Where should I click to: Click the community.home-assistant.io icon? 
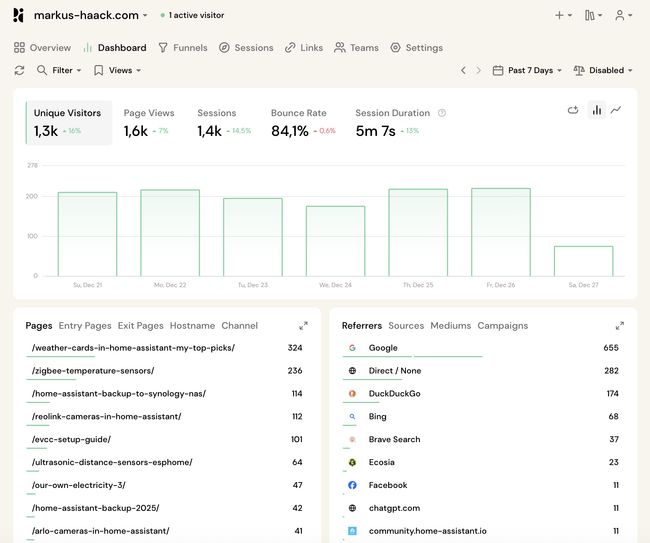pyautogui.click(x=352, y=531)
